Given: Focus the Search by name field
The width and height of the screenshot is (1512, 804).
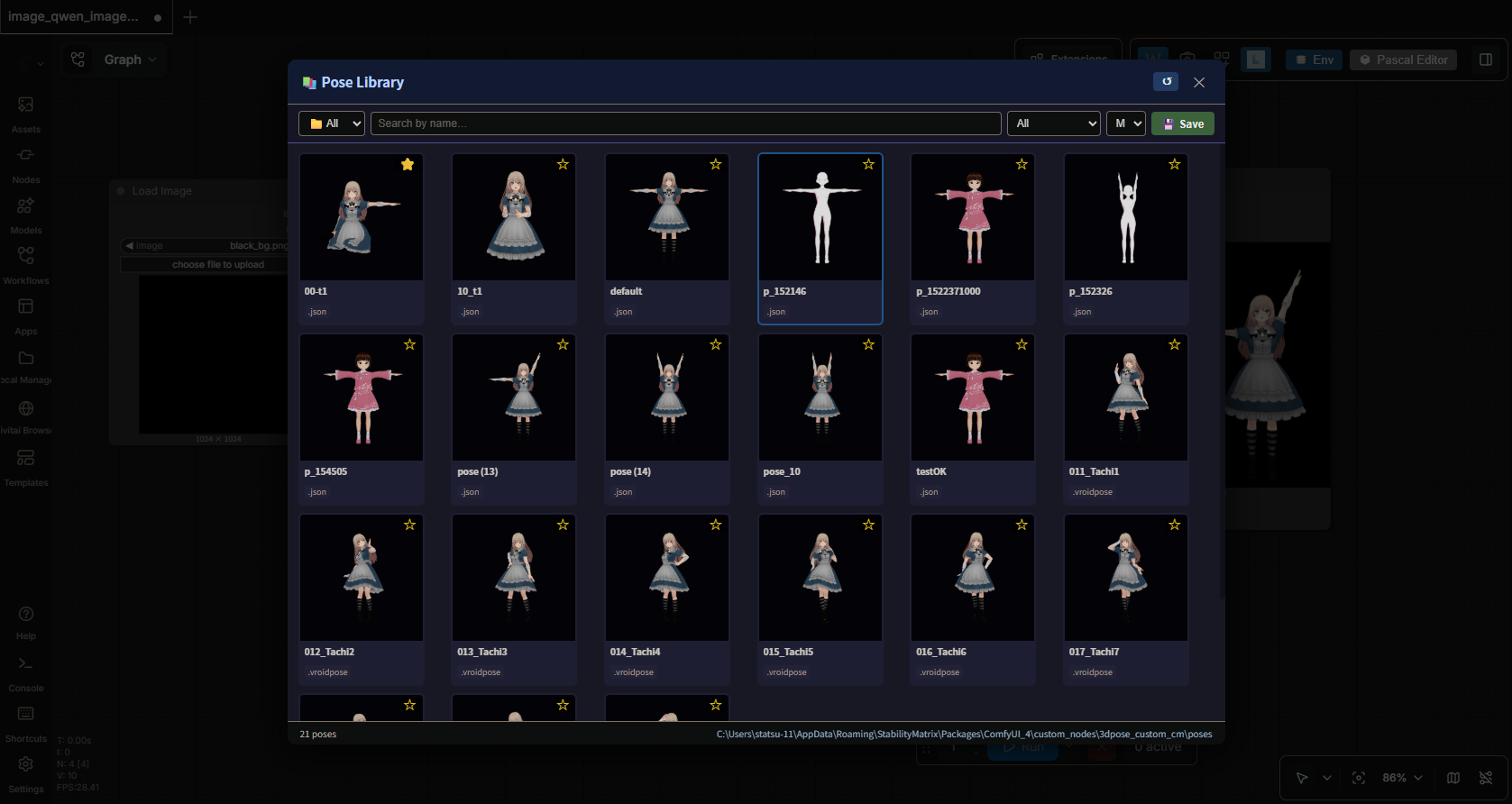Looking at the screenshot, I should 686,123.
